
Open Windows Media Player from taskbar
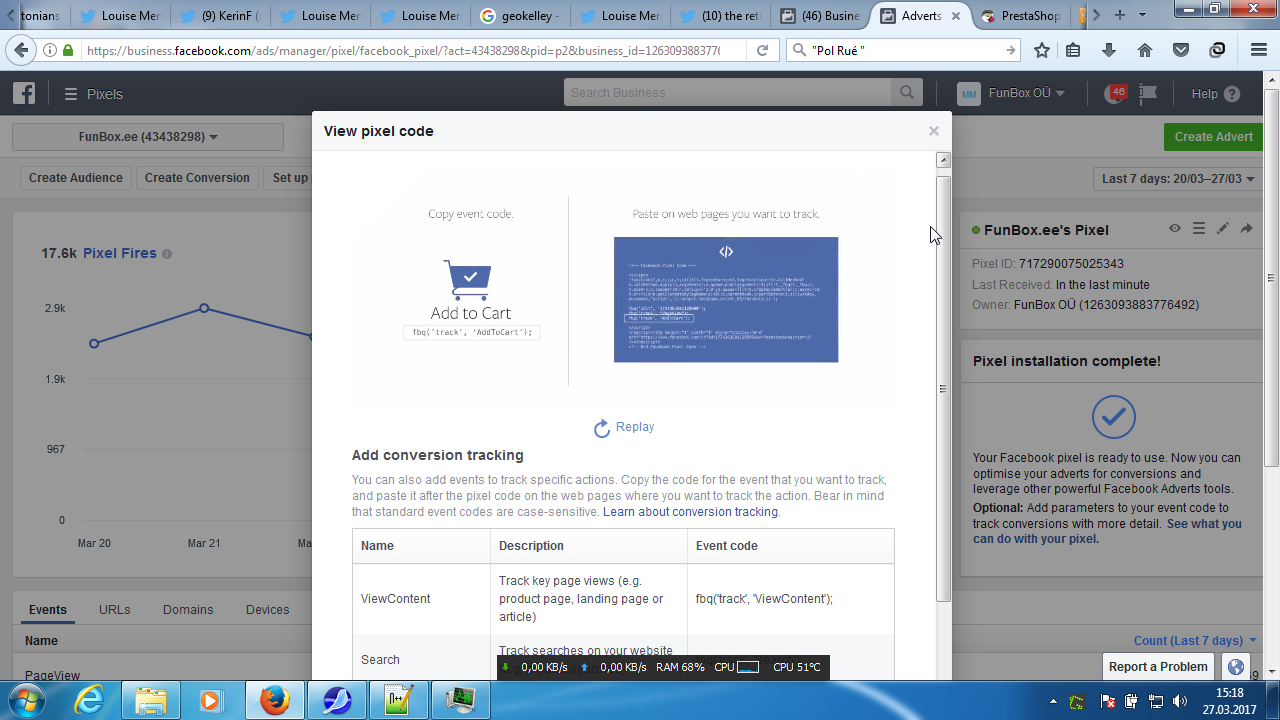212,701
